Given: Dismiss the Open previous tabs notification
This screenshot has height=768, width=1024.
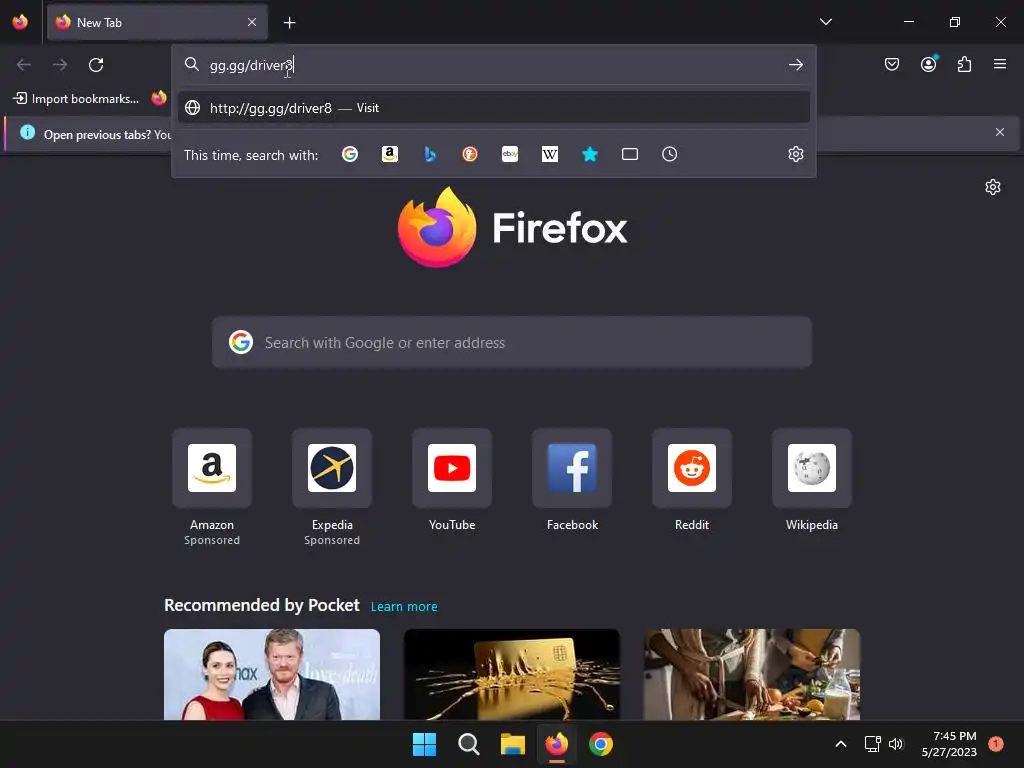Looking at the screenshot, I should [999, 132].
